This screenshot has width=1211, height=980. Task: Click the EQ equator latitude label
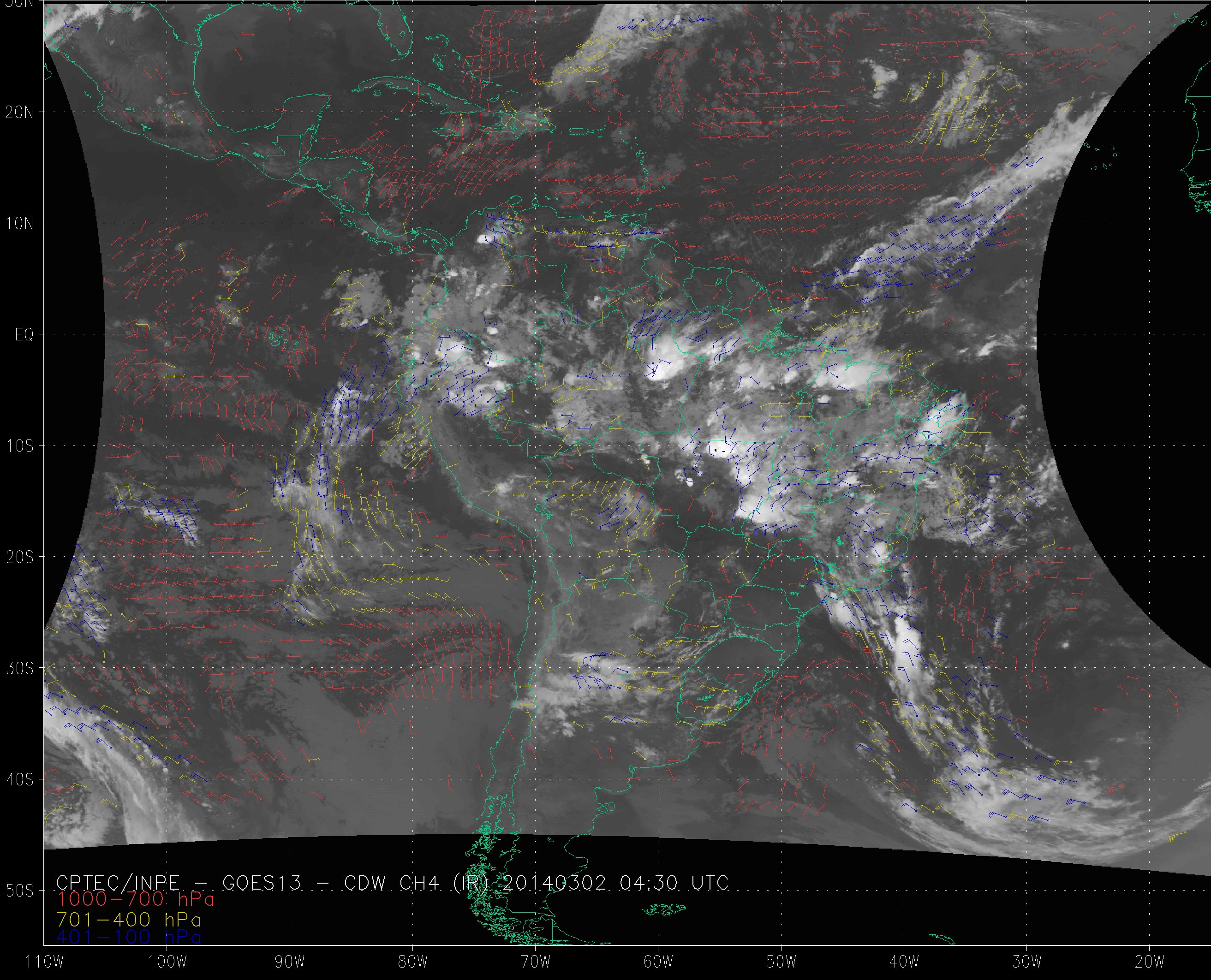pyautogui.click(x=24, y=335)
